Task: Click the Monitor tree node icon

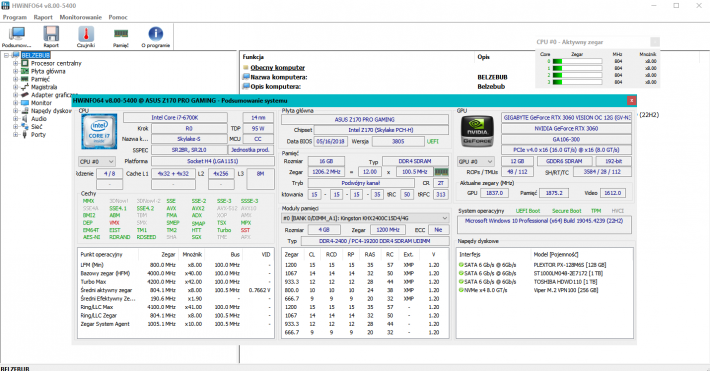Action: [25, 103]
